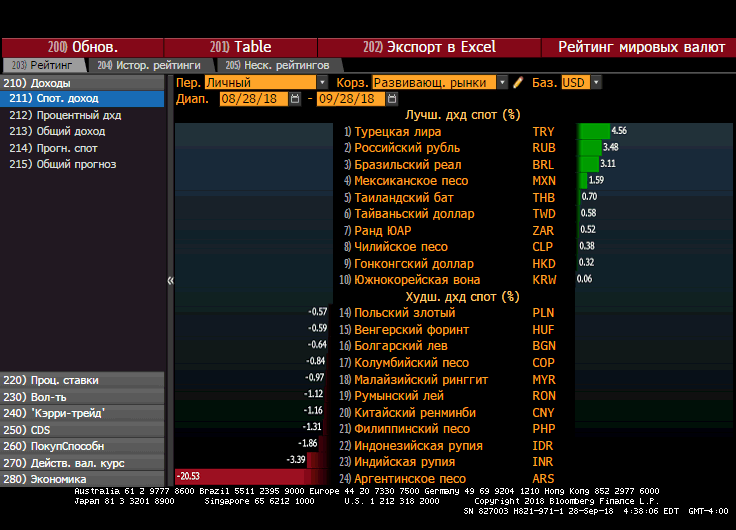Click the Лучш. дхд спот (%) header

click(x=463, y=115)
